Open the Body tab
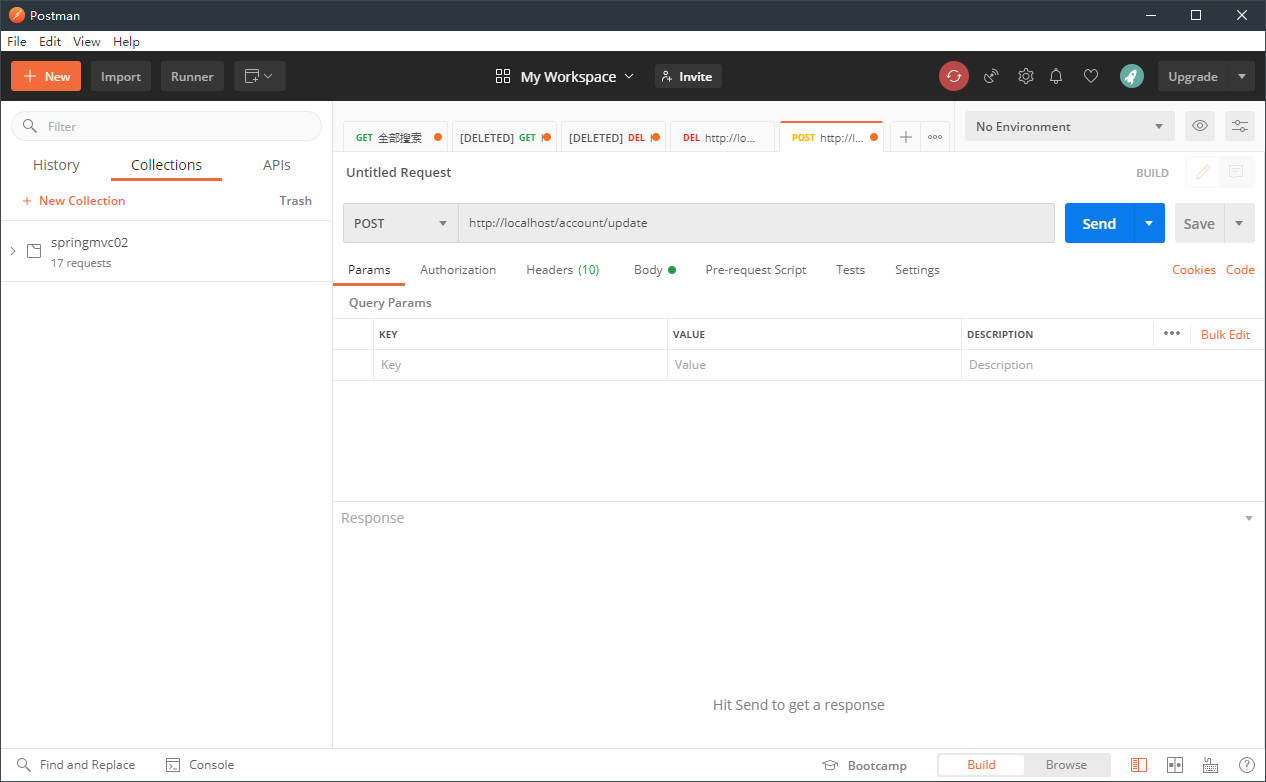The image size is (1266, 782). click(x=655, y=270)
